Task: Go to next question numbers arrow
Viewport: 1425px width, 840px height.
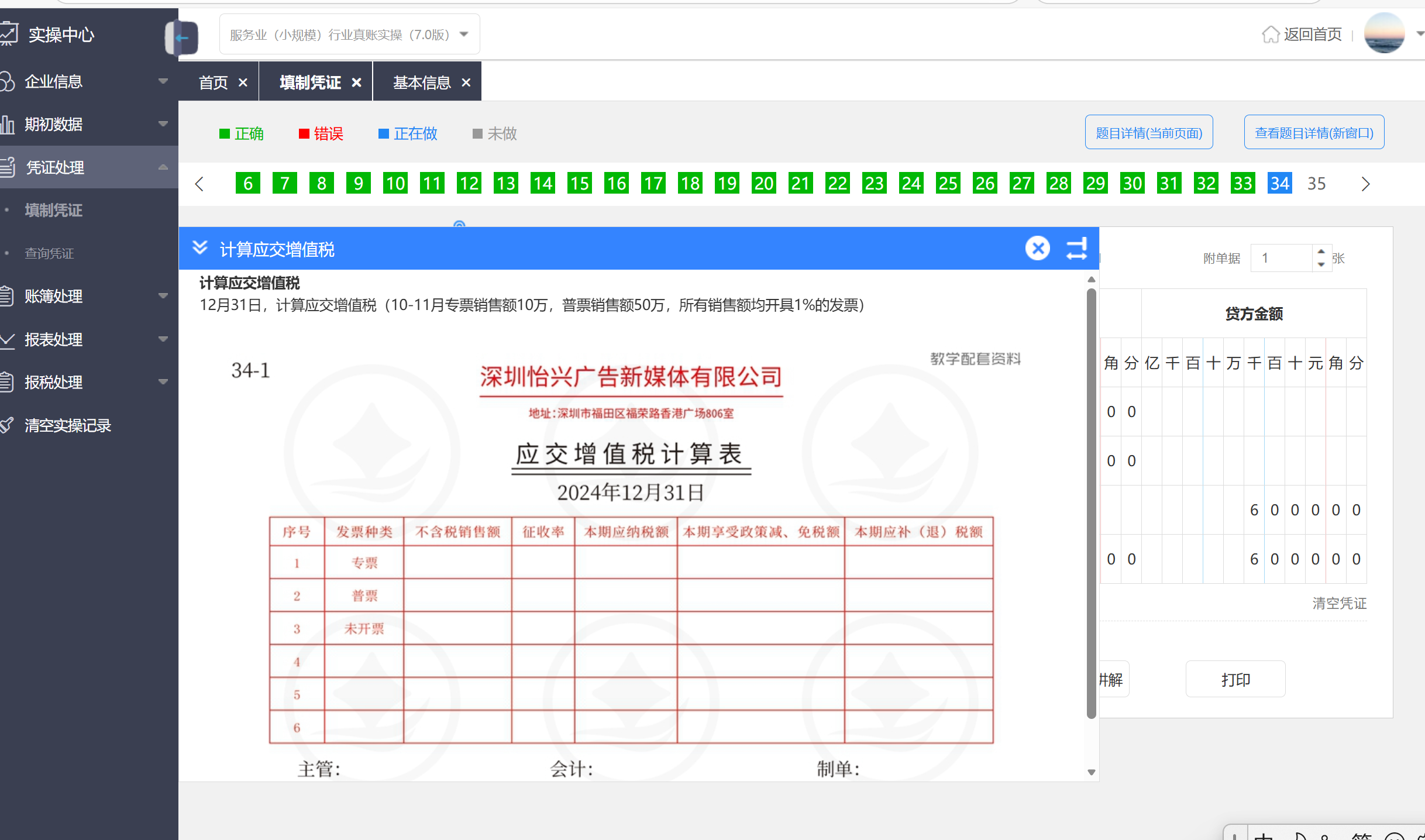Action: (x=1365, y=184)
